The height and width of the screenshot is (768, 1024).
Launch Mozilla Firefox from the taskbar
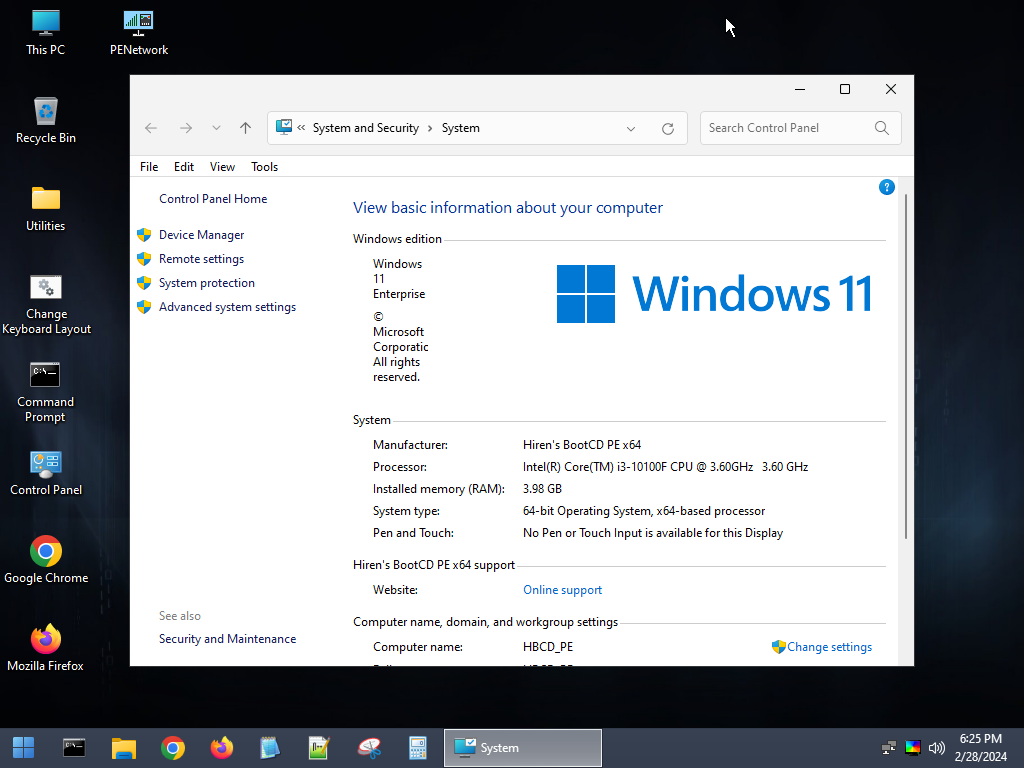coord(221,747)
